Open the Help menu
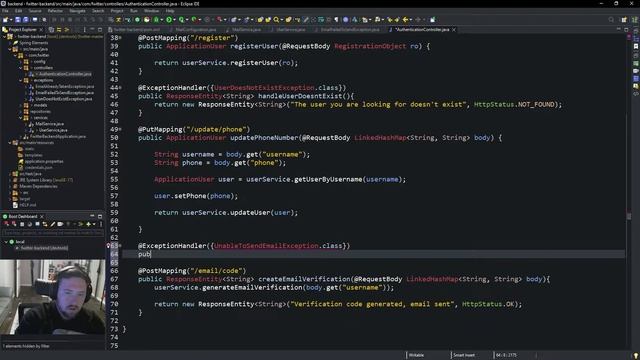This screenshot has height=360, width=640. tap(170, 11)
